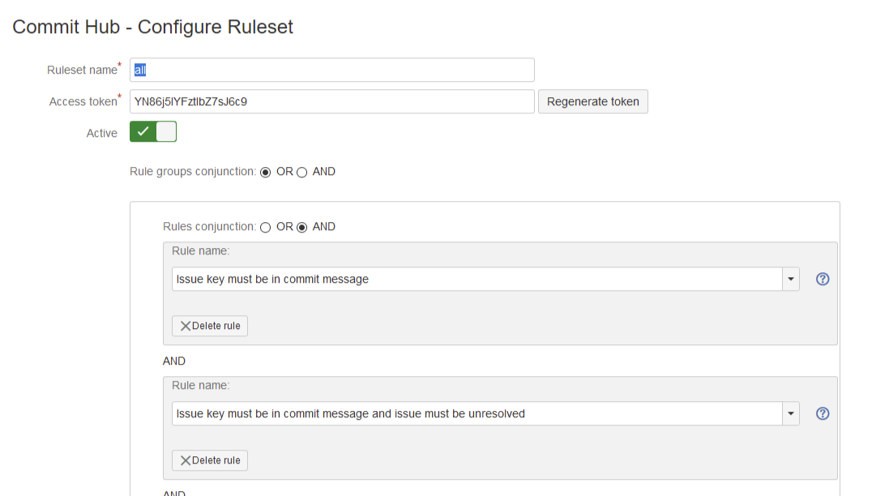The width and height of the screenshot is (872, 496).
Task: Click the green checkmark on the Active switch
Action: tap(143, 132)
